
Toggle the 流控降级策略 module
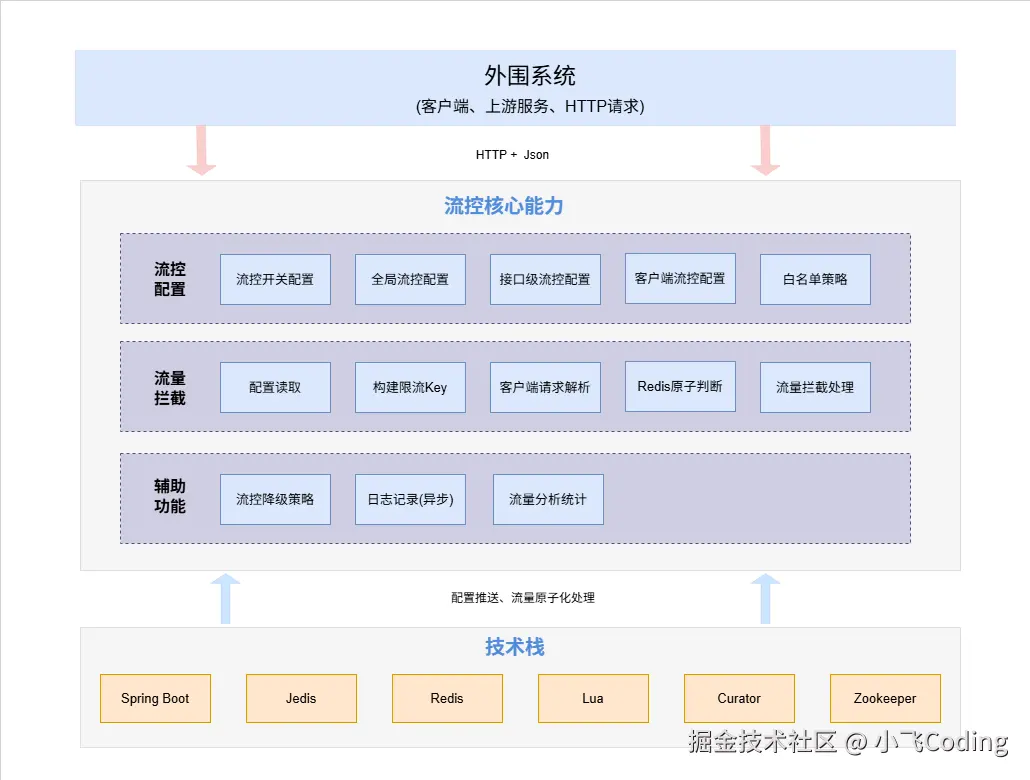[x=275, y=499]
